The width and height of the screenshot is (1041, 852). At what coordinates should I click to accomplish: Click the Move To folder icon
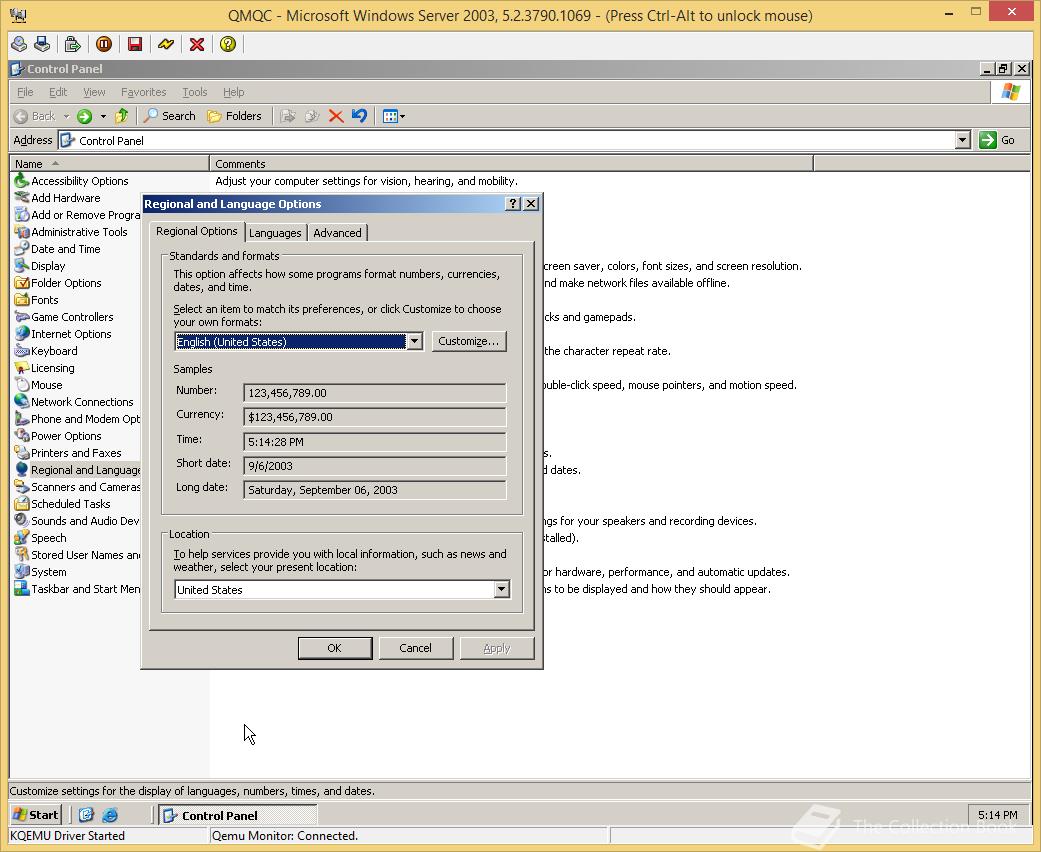coord(287,116)
